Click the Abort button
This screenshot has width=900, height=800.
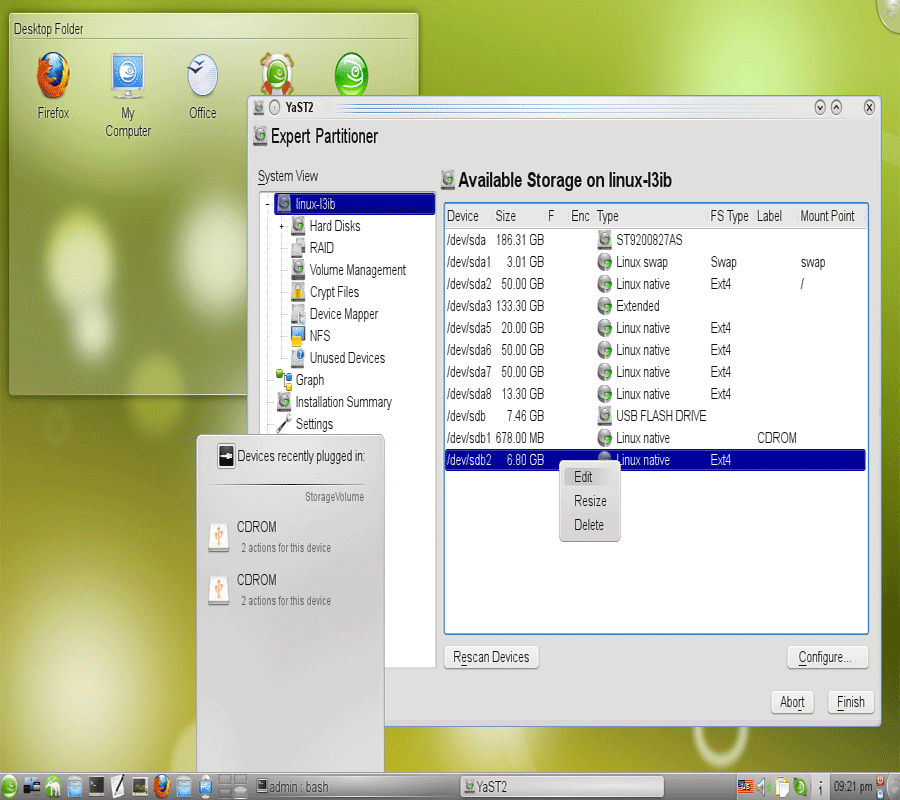[x=792, y=702]
